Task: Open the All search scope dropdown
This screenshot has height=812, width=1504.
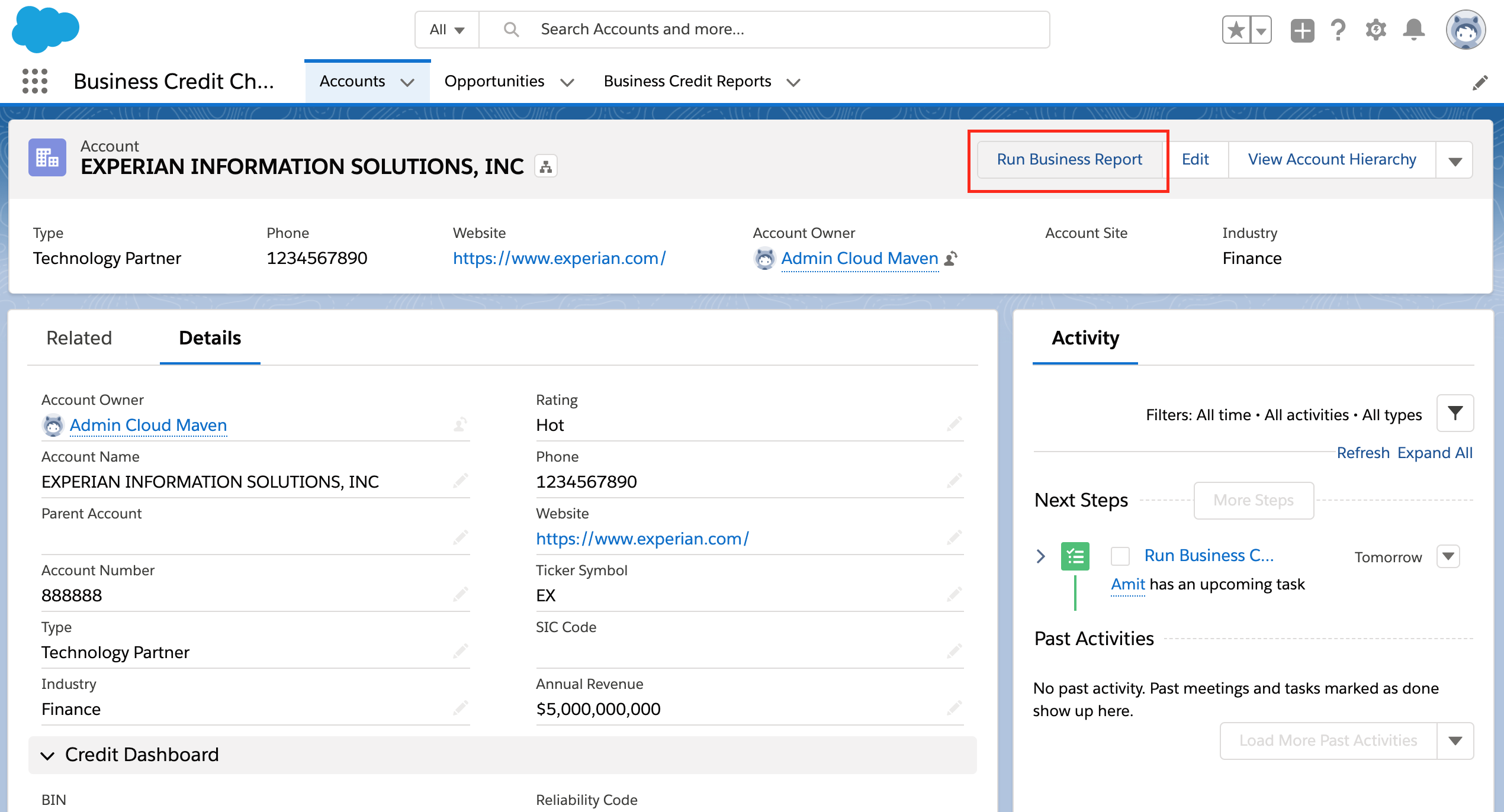Action: (x=446, y=29)
